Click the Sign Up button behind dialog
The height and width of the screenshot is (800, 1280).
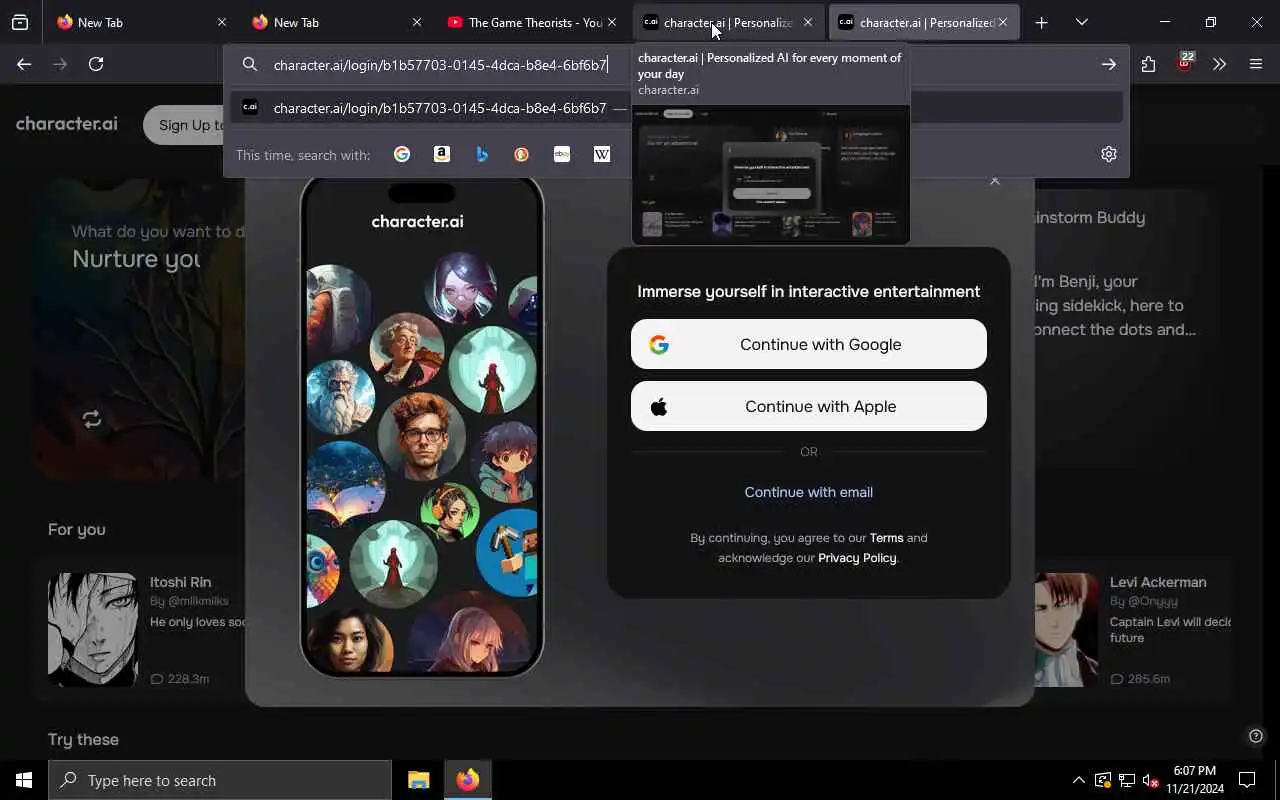tap(185, 125)
